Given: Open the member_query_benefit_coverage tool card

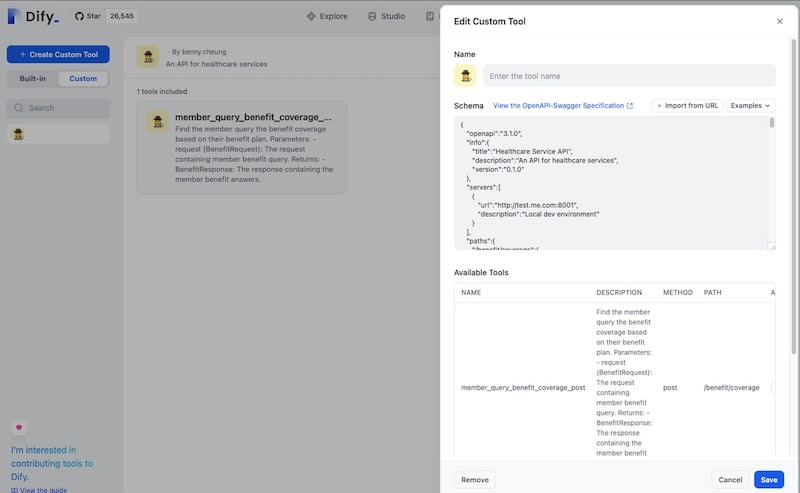Looking at the screenshot, I should 242,147.
